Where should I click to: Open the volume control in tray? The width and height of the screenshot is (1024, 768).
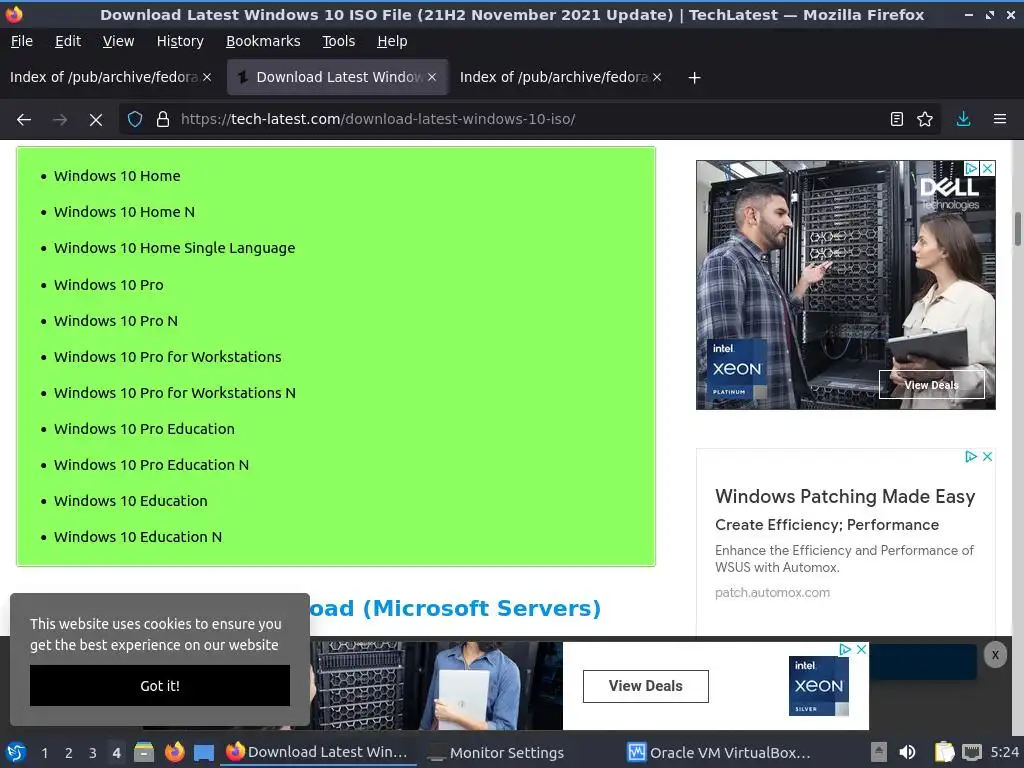907,752
